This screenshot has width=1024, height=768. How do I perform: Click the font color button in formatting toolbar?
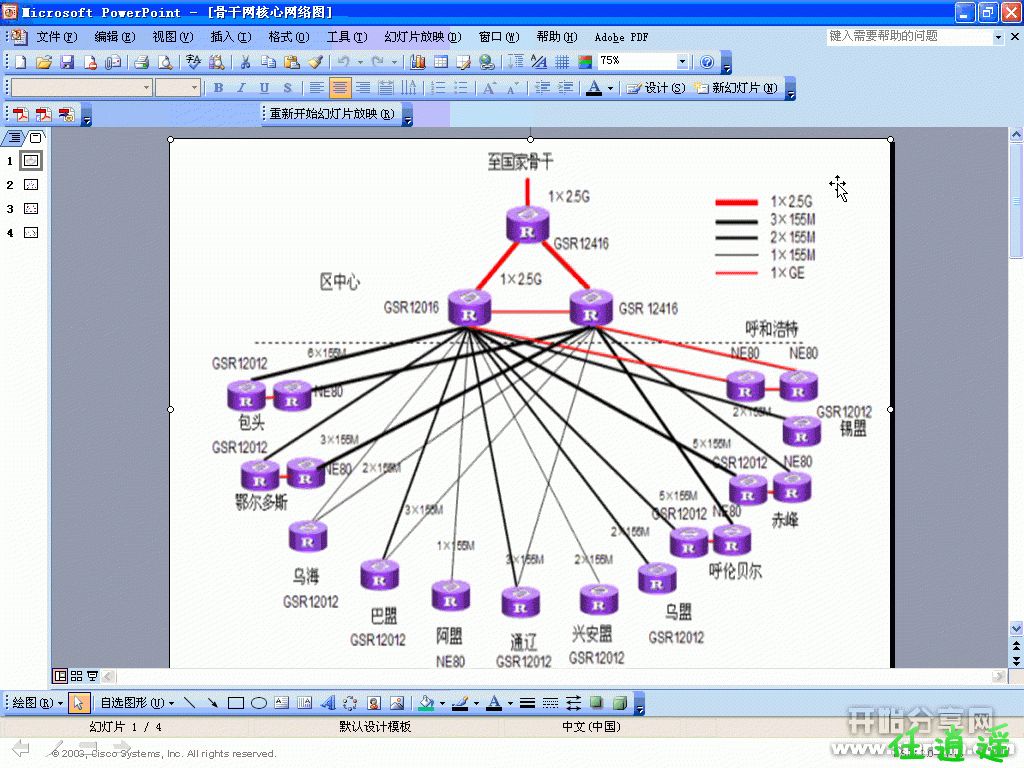pos(594,88)
